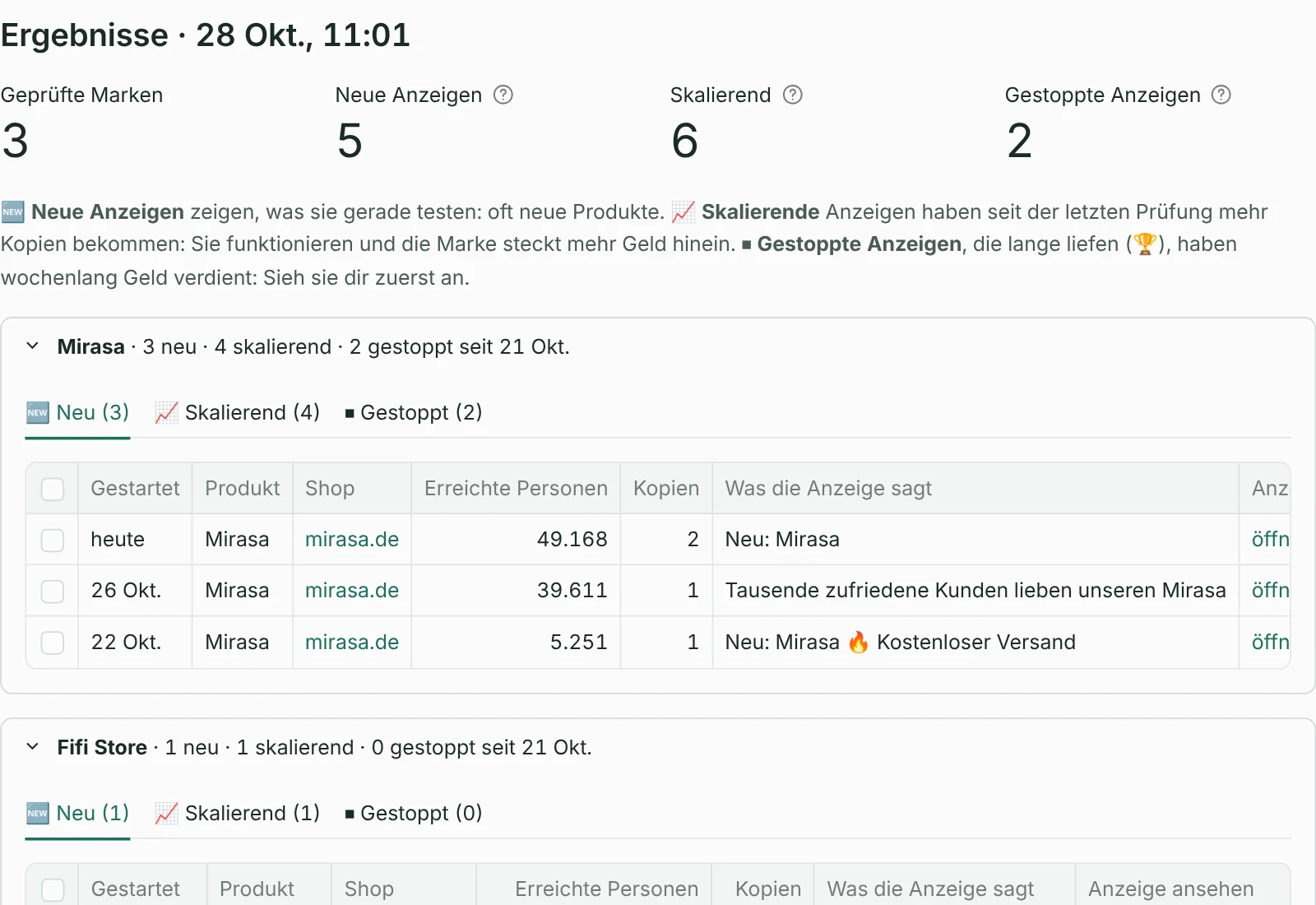Switch to Mirasa Skalierend (4) tab
Viewport: 1316px width, 905px height.
tap(237, 412)
